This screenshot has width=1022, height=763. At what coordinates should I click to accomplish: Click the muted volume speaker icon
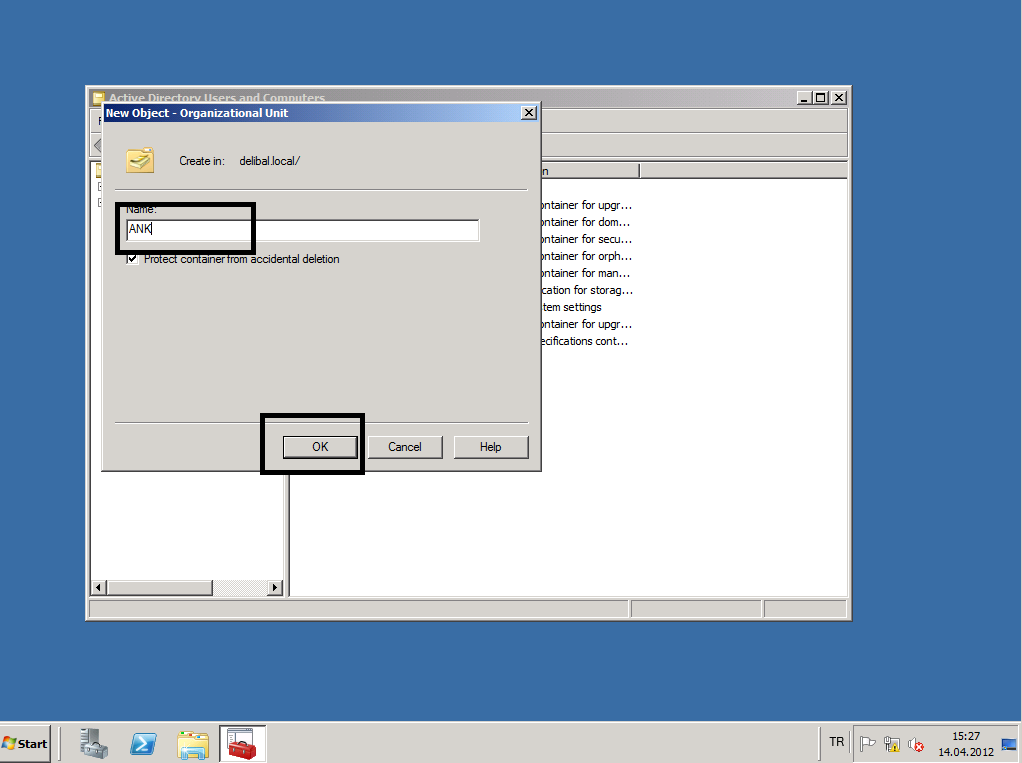coord(915,743)
